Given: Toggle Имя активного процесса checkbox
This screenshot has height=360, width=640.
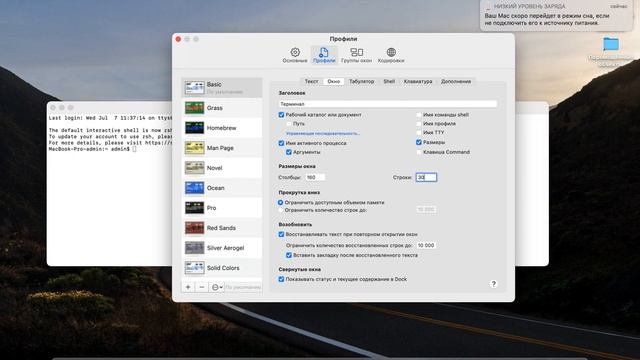Looking at the screenshot, I should point(281,143).
